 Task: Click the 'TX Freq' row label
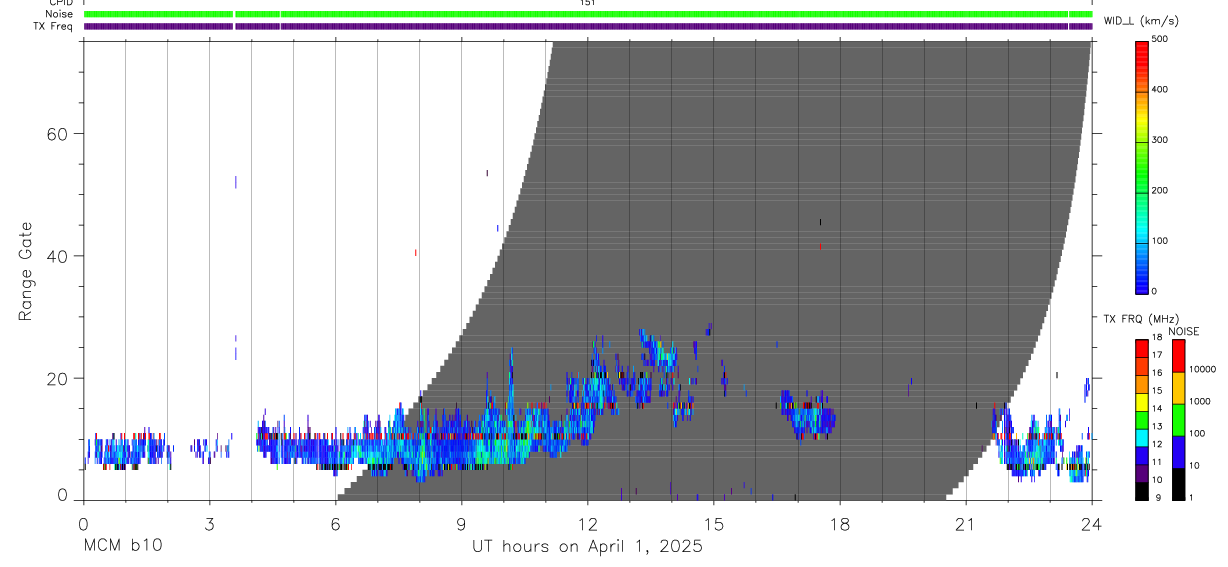[53, 26]
